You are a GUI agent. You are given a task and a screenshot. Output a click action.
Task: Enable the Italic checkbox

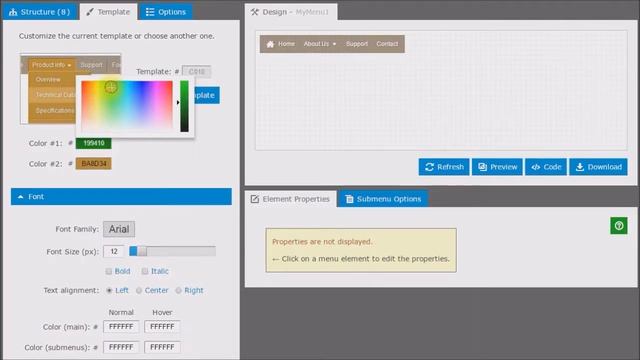145,271
